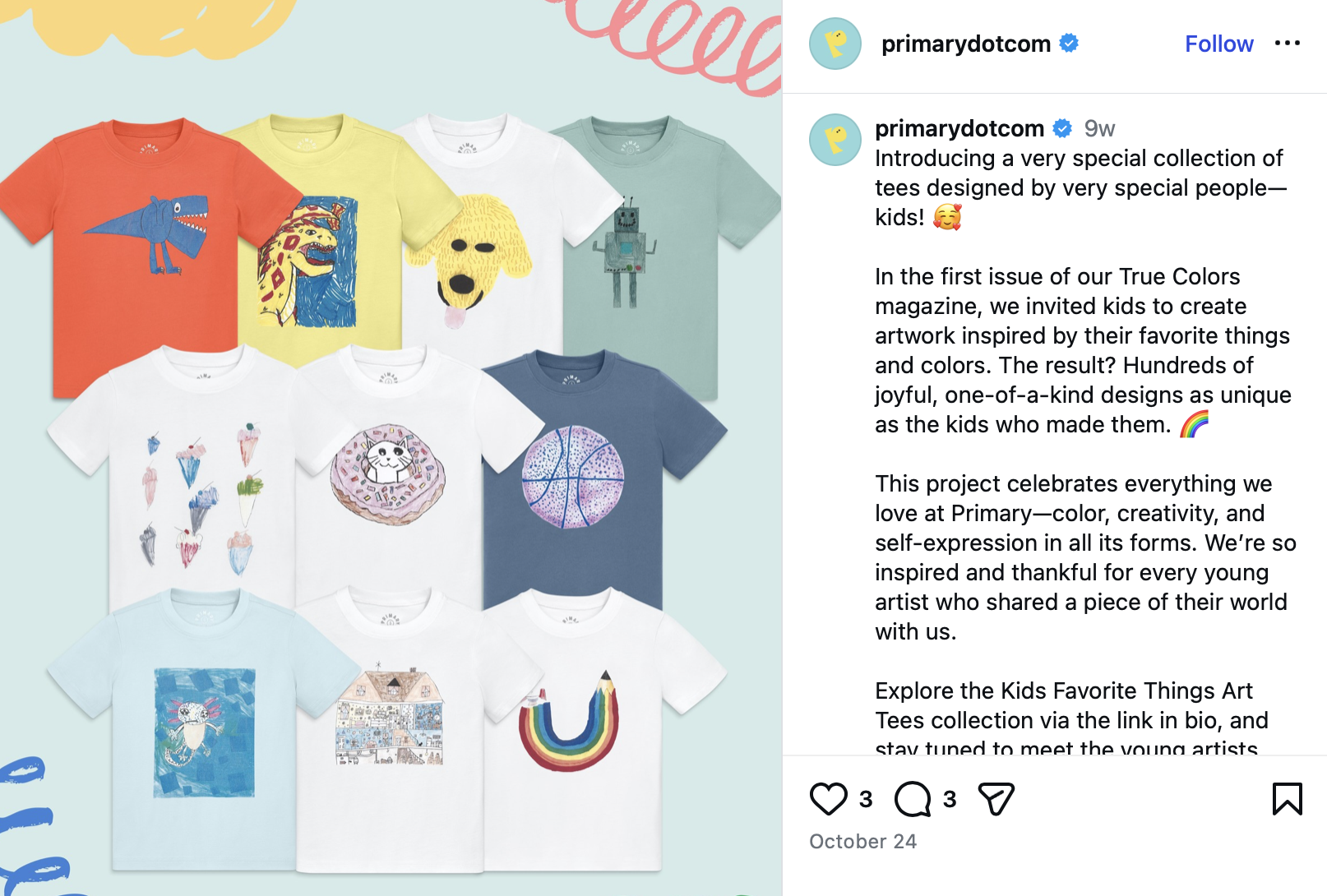
Task: Click the caption profile avatar
Action: point(835,140)
